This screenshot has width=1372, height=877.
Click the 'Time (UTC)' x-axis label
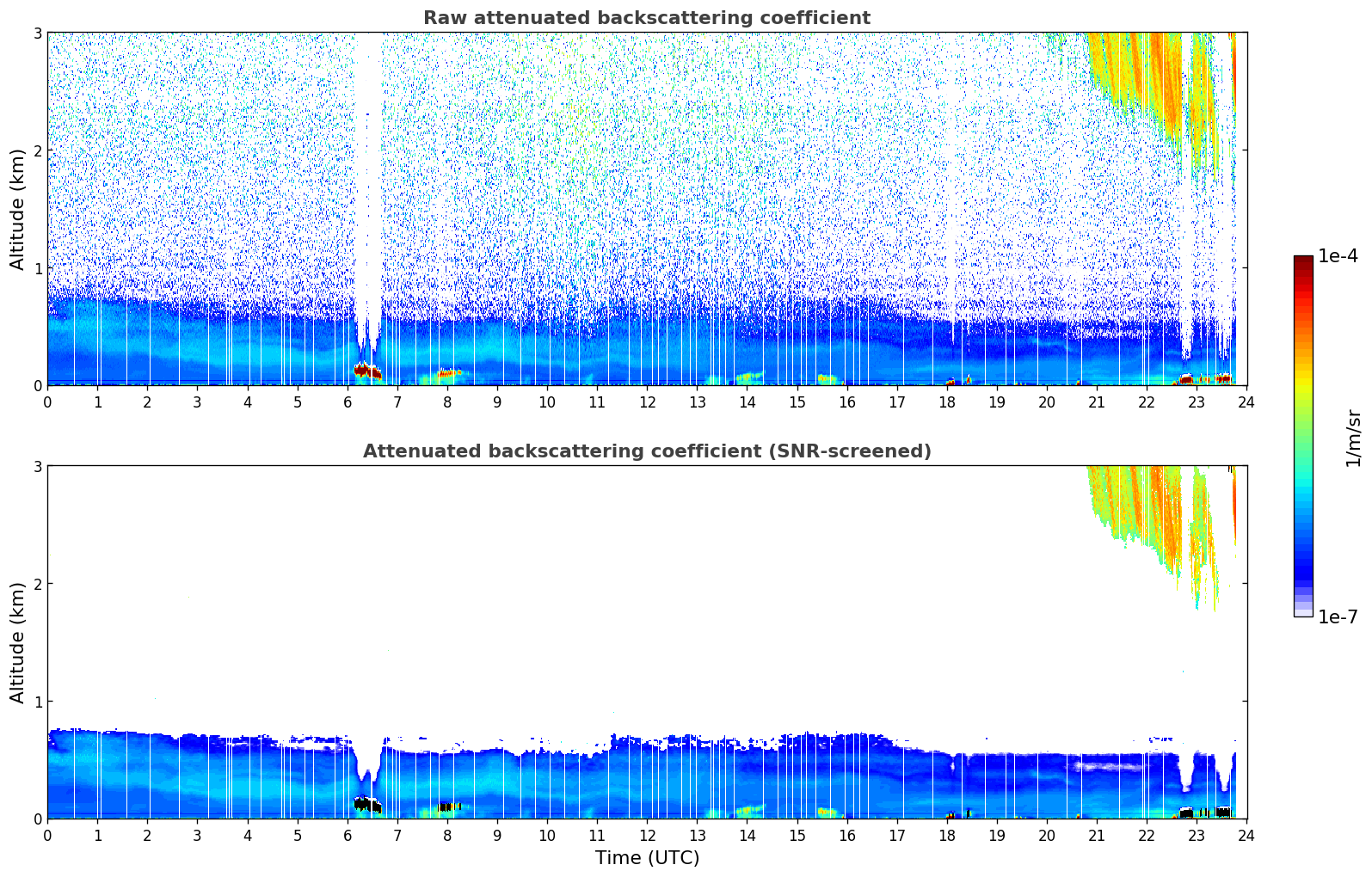click(647, 858)
